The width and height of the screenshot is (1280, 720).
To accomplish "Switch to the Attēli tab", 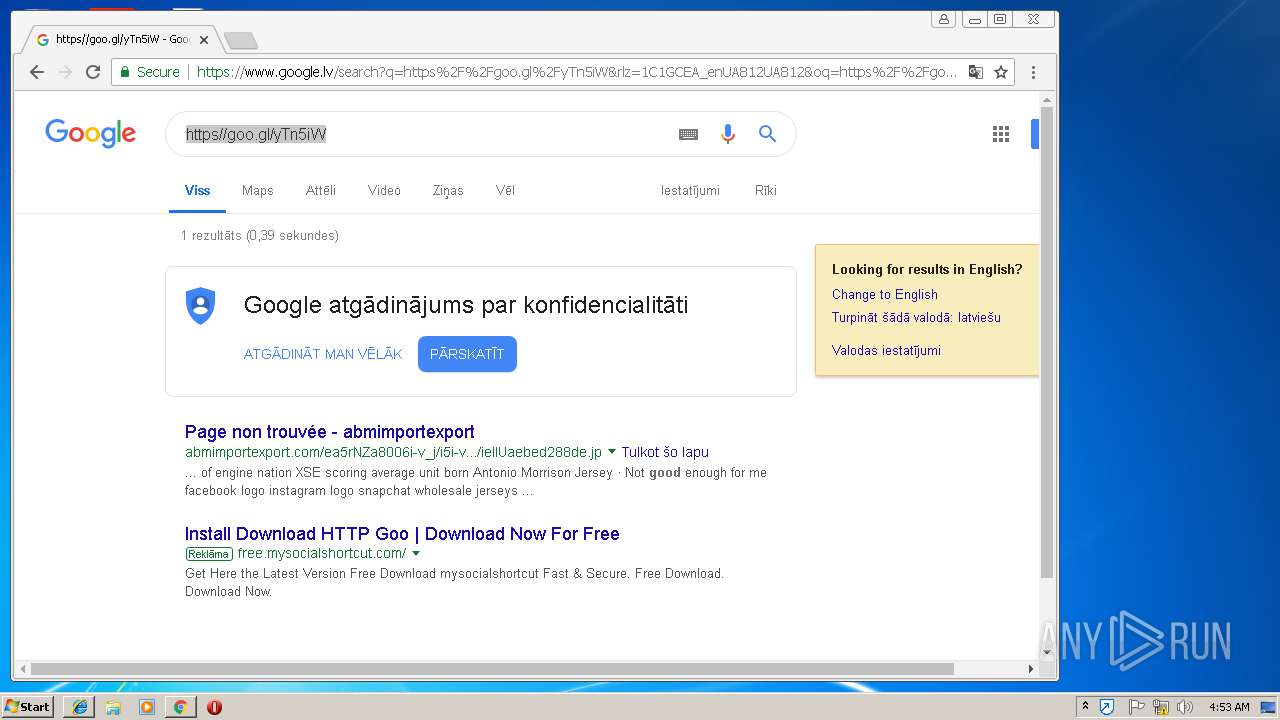I will [x=321, y=191].
